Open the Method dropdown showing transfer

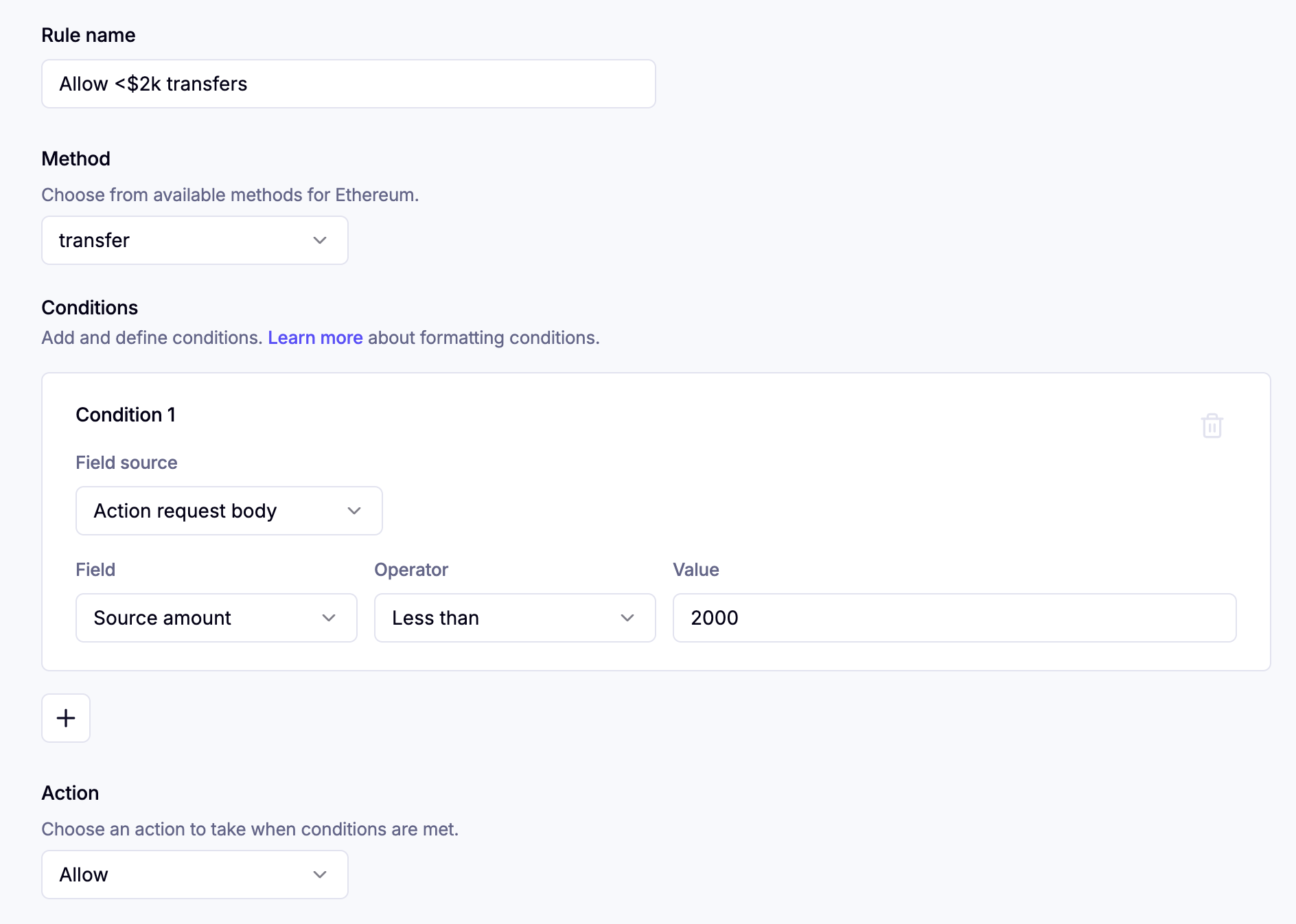195,240
